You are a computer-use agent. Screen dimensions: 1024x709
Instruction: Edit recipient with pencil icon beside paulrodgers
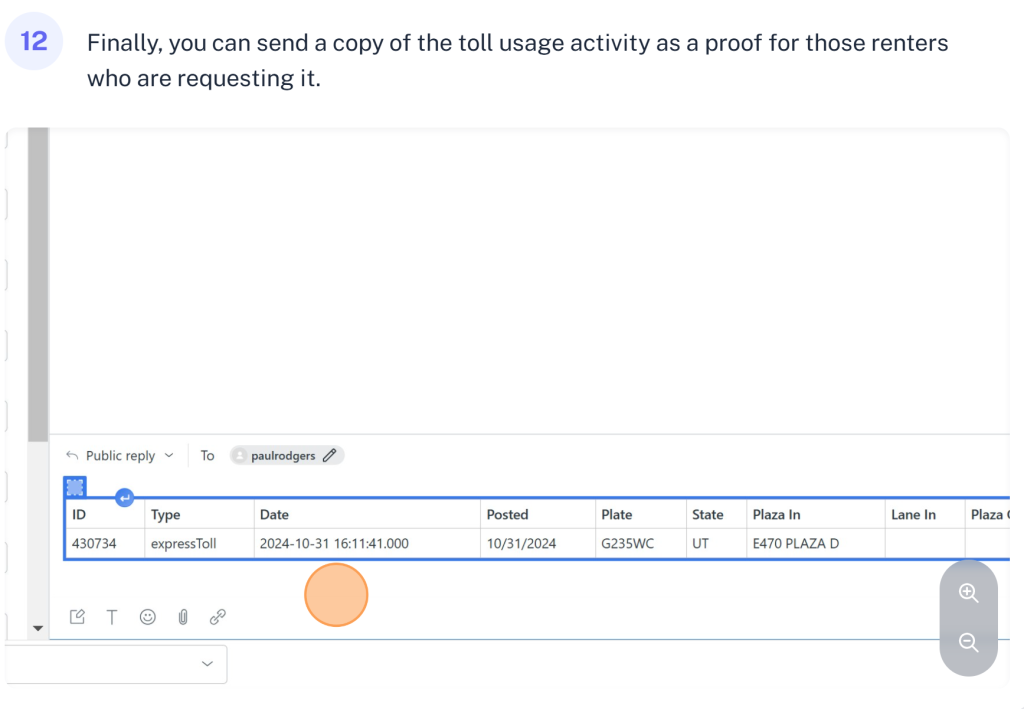(330, 455)
